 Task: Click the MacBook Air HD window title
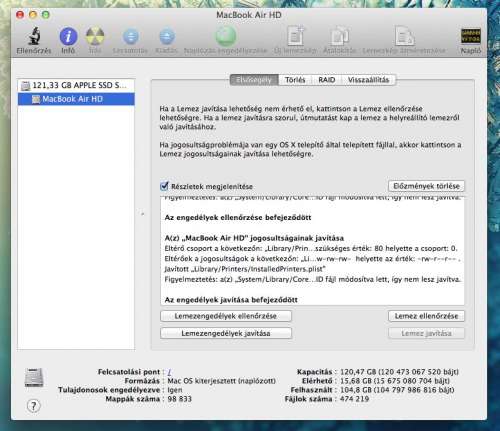[x=249, y=15]
